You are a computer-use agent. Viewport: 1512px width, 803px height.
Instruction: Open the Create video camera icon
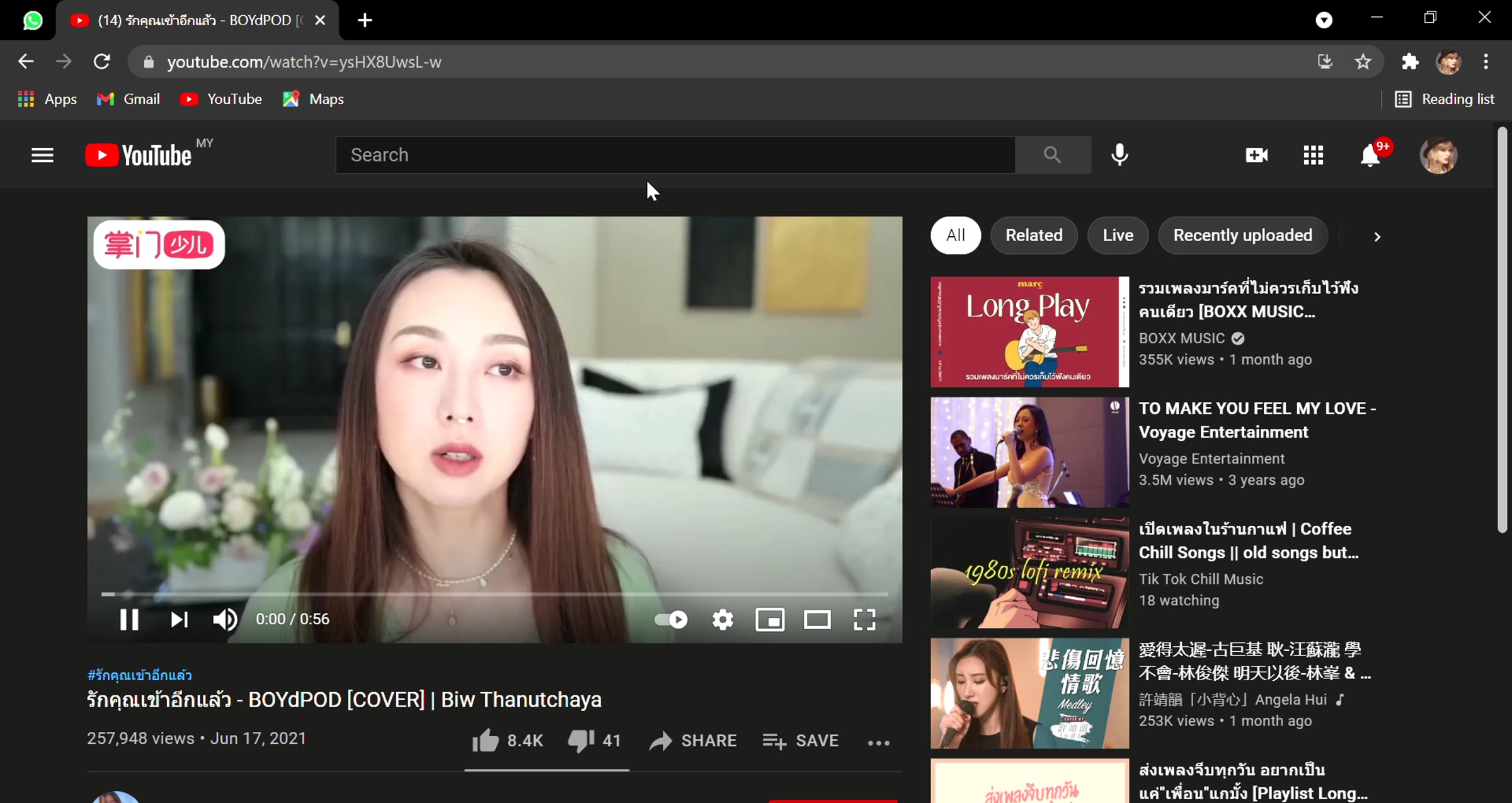(1256, 155)
